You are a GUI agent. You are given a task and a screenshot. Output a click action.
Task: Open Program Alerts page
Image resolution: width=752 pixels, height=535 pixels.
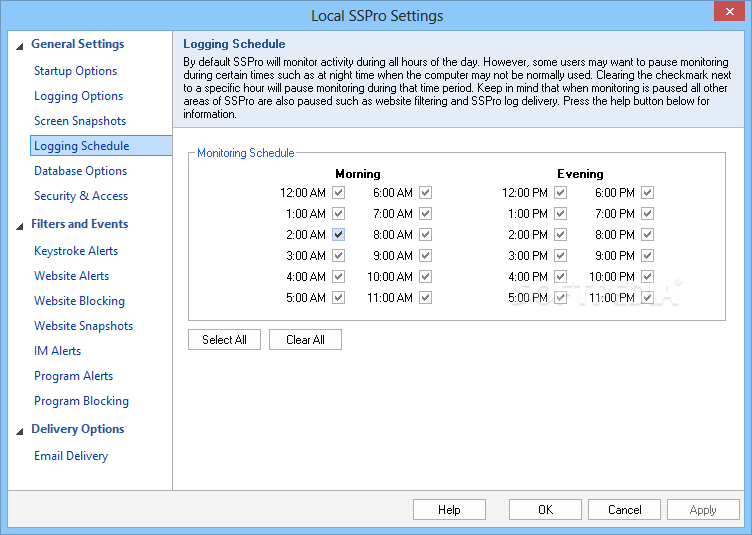click(x=73, y=376)
